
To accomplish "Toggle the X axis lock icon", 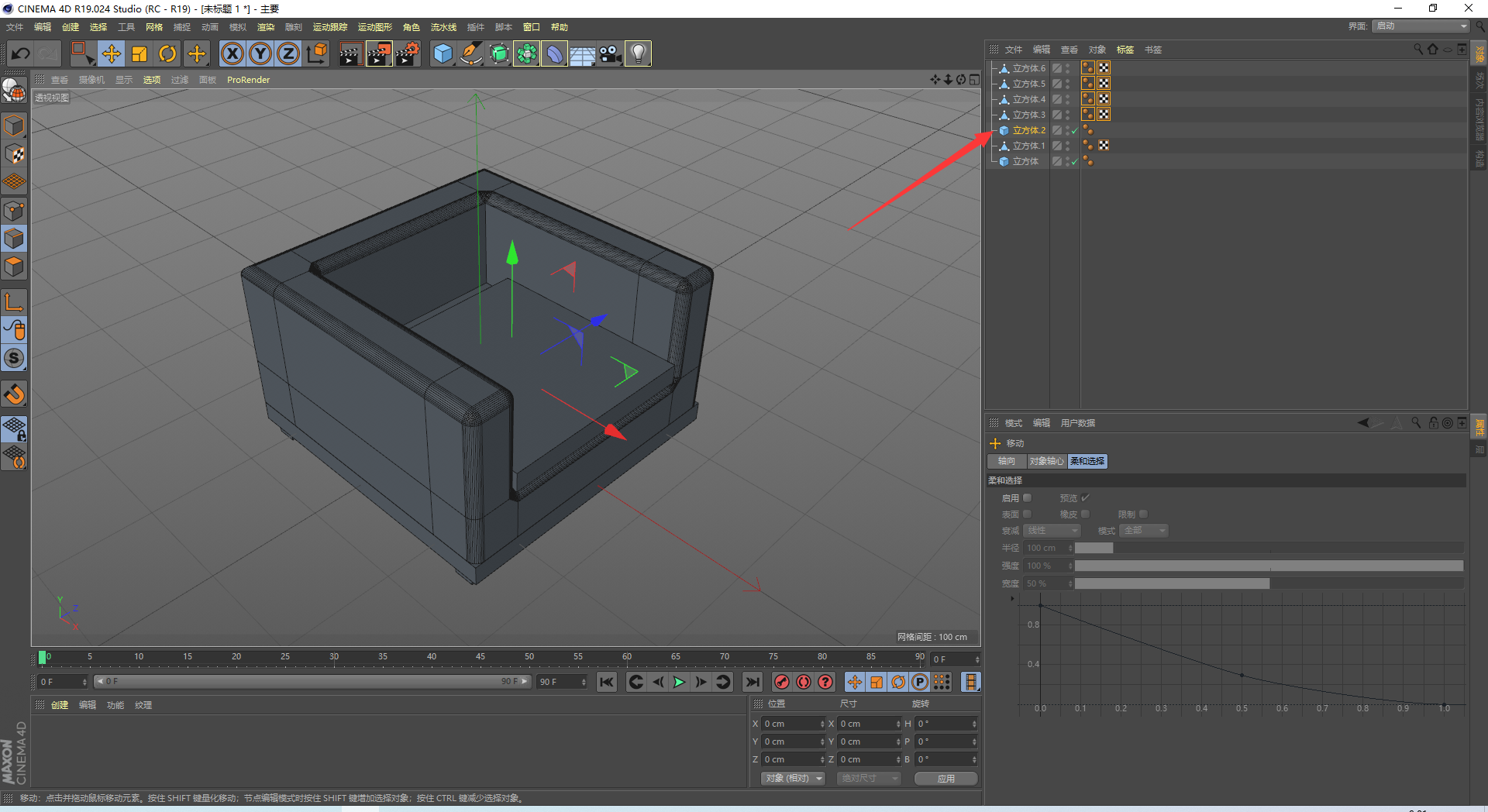I will tap(232, 53).
